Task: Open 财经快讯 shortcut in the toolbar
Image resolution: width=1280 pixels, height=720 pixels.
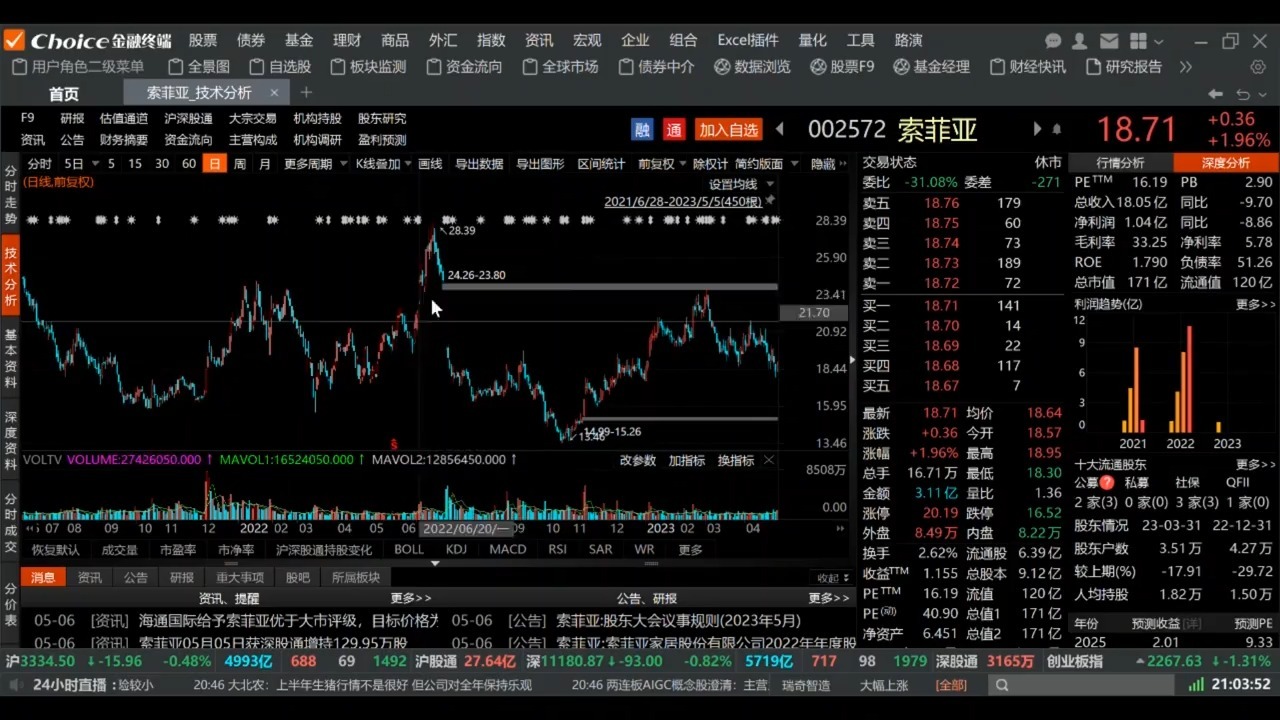Action: (1027, 67)
